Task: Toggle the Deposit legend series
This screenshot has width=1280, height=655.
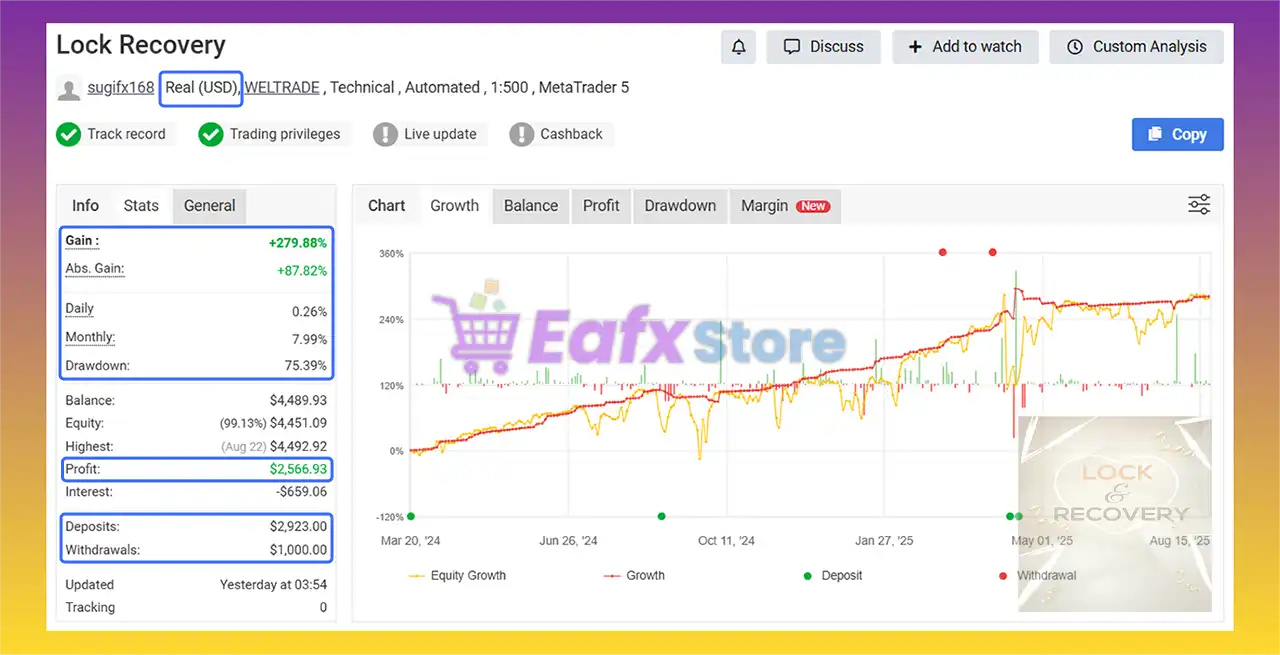Action: 833,576
